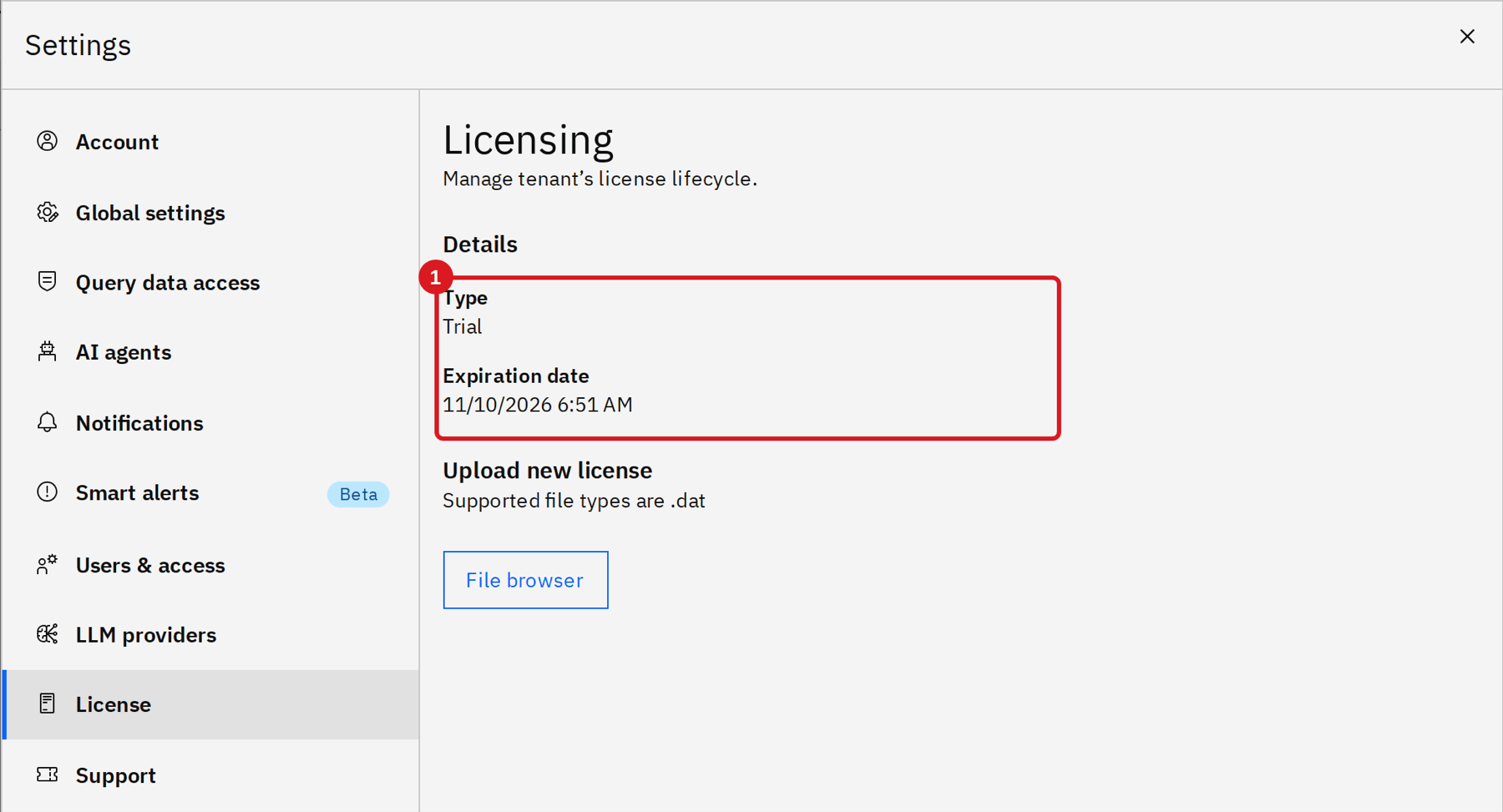
Task: Navigate to Users & access
Action: coord(210,565)
